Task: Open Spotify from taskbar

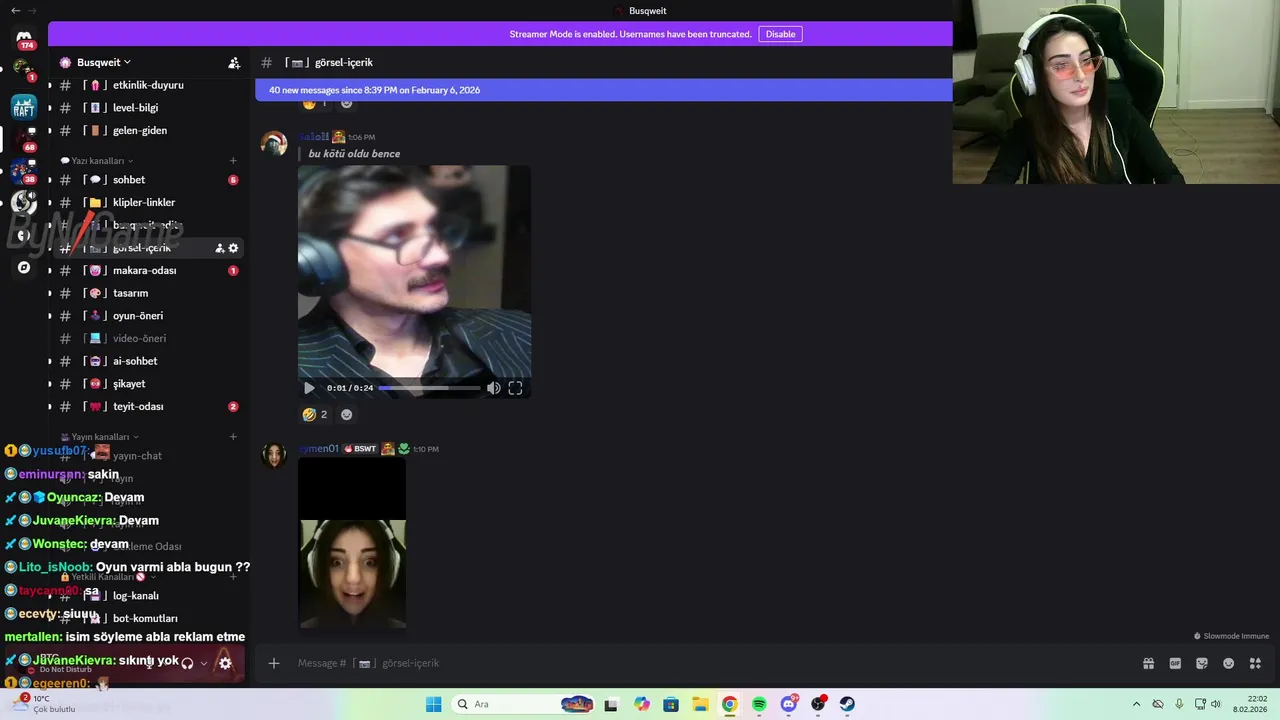Action: click(759, 704)
